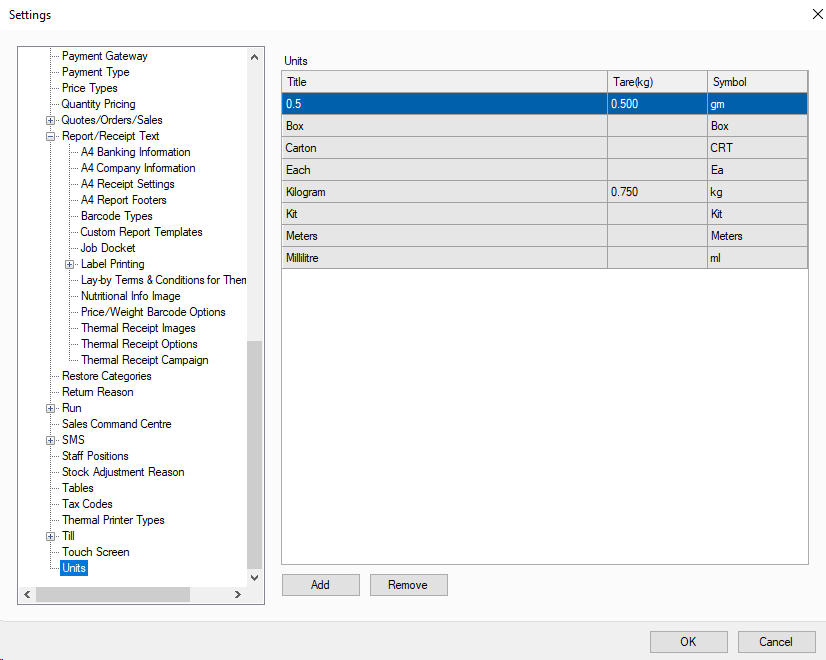The width and height of the screenshot is (826, 660).
Task: Click the tree scroll up arrow
Action: coord(254,57)
